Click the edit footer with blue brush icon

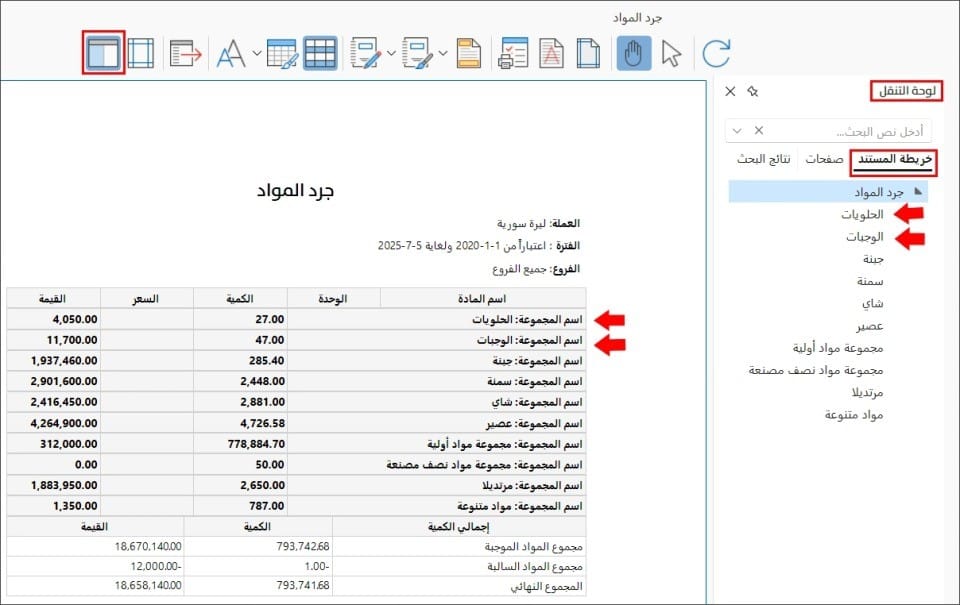[x=418, y=53]
